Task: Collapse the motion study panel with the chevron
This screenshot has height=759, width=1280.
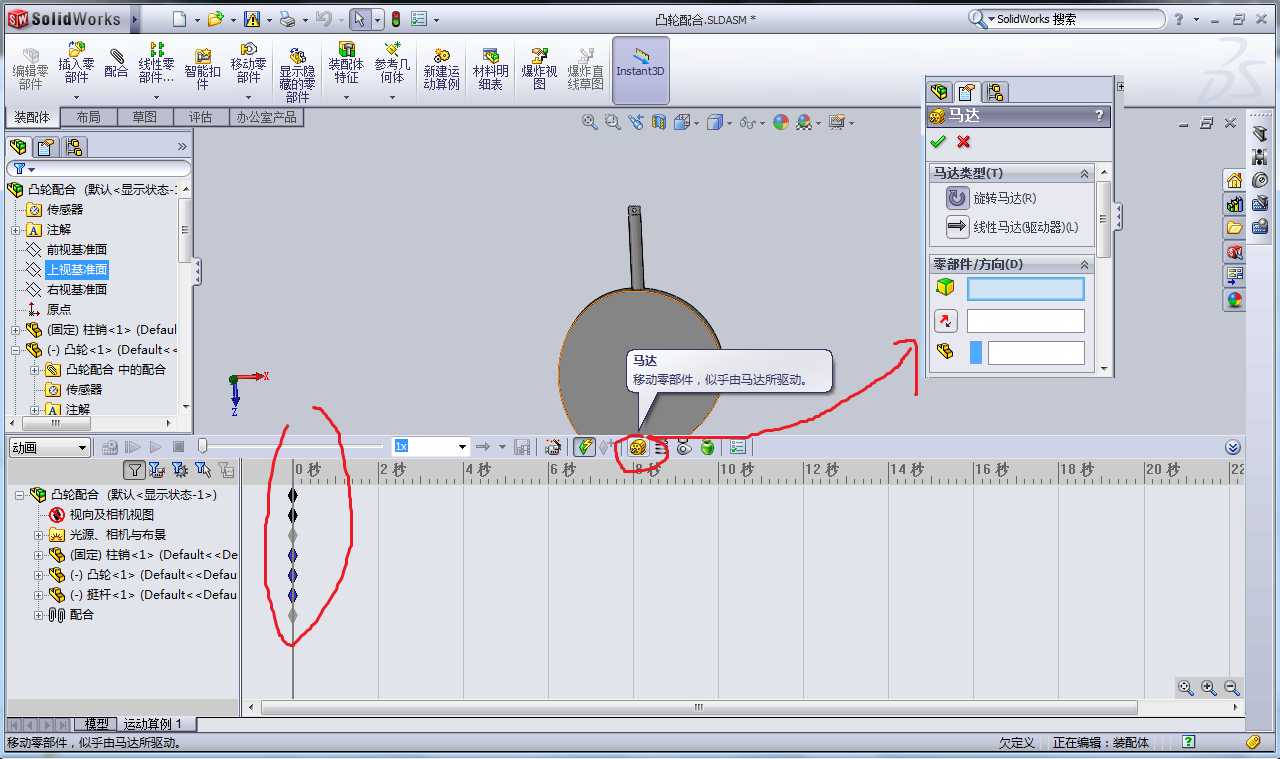Action: pyautogui.click(x=1233, y=447)
